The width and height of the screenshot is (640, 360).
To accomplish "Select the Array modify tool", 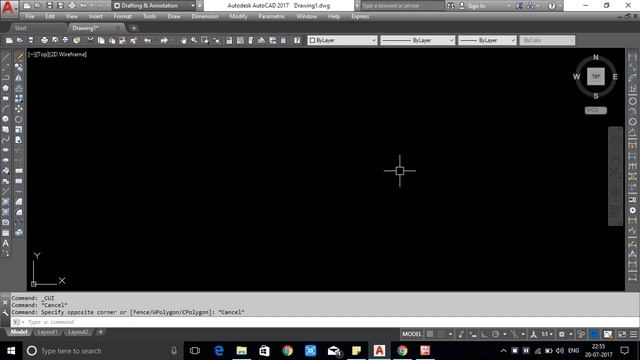I will click(x=19, y=98).
